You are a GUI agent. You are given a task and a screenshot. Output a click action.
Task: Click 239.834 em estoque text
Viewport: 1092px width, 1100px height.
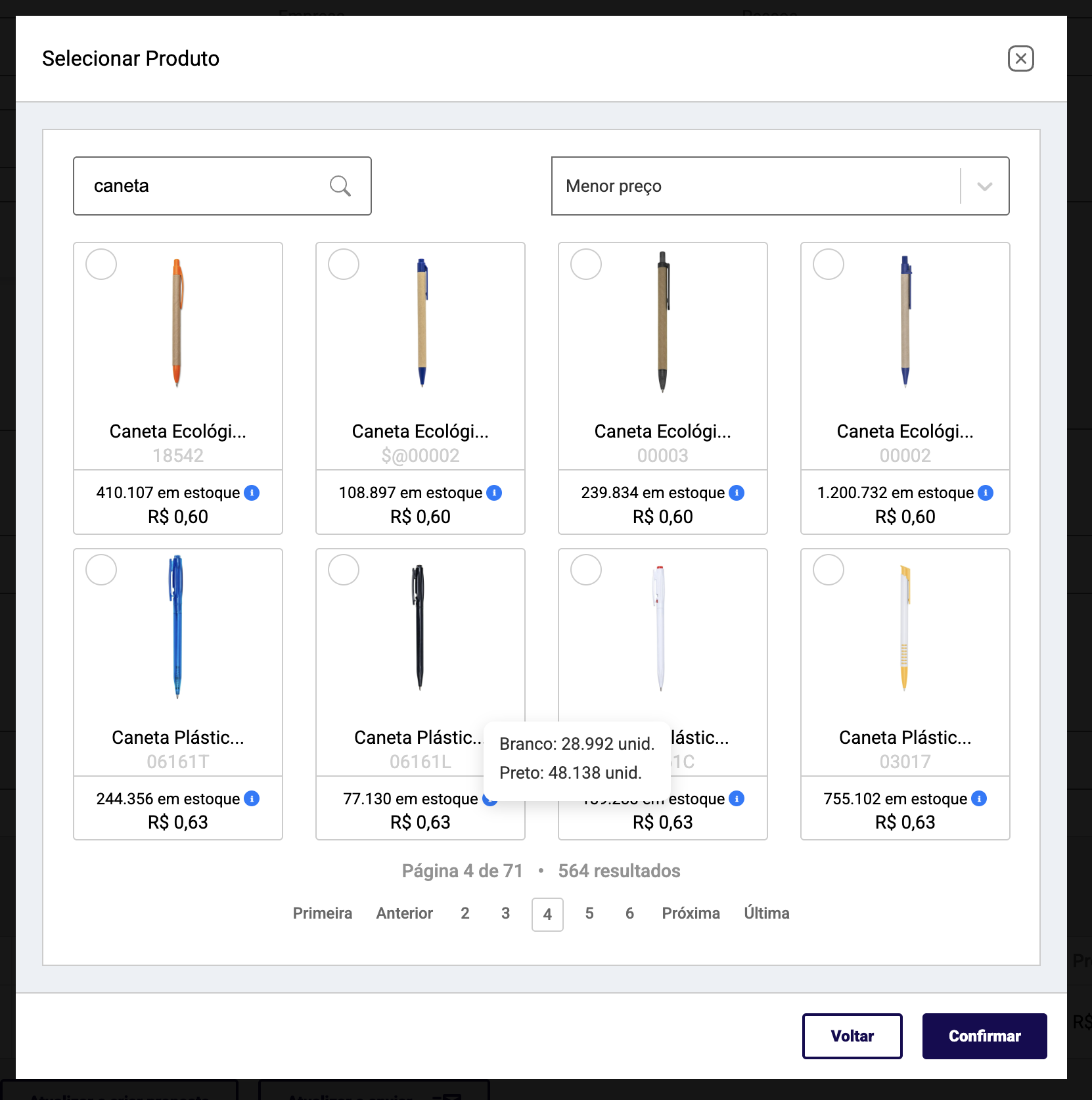(x=653, y=493)
